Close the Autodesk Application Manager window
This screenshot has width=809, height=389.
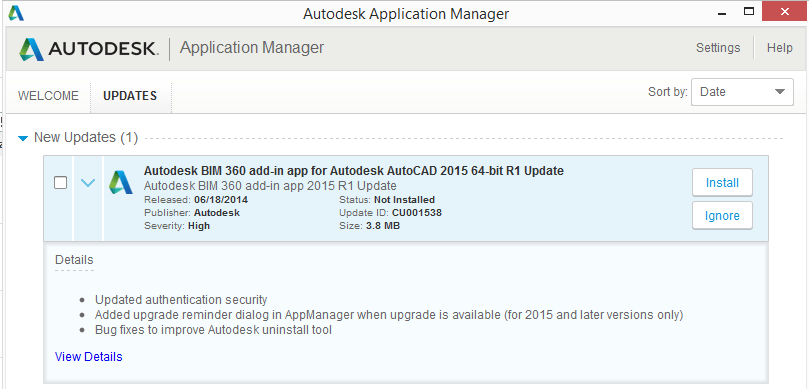click(x=785, y=11)
